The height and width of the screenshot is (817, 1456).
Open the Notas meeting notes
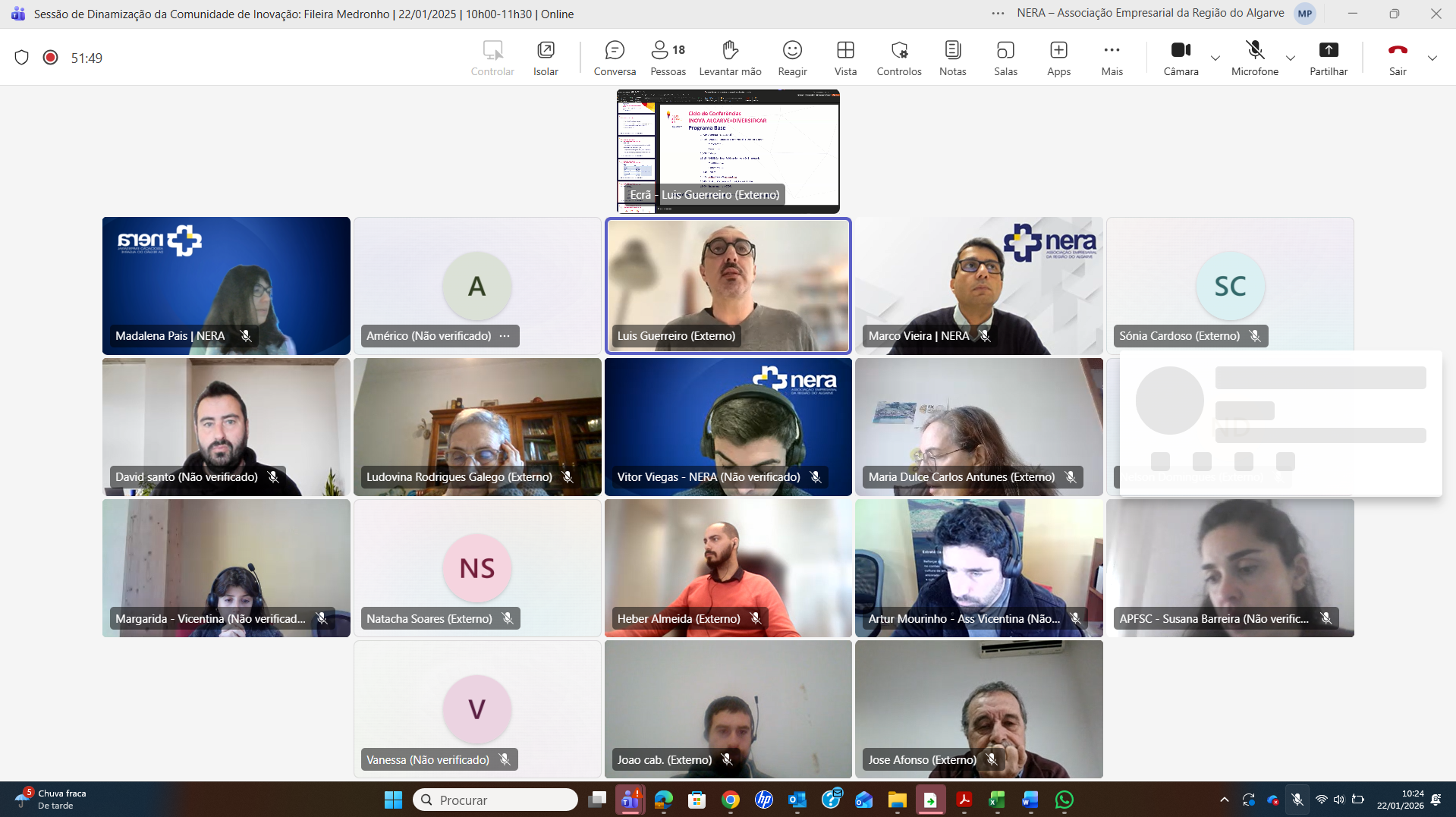952,58
